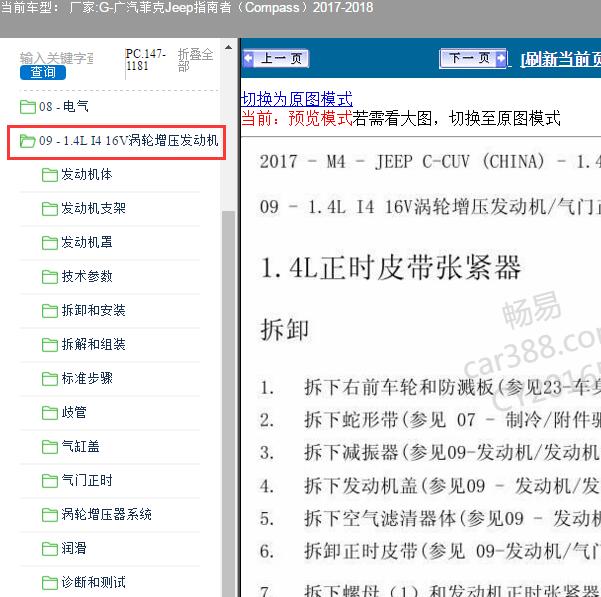Click the left arrow icon on 上一页
This screenshot has width=601, height=597.
coord(249,59)
